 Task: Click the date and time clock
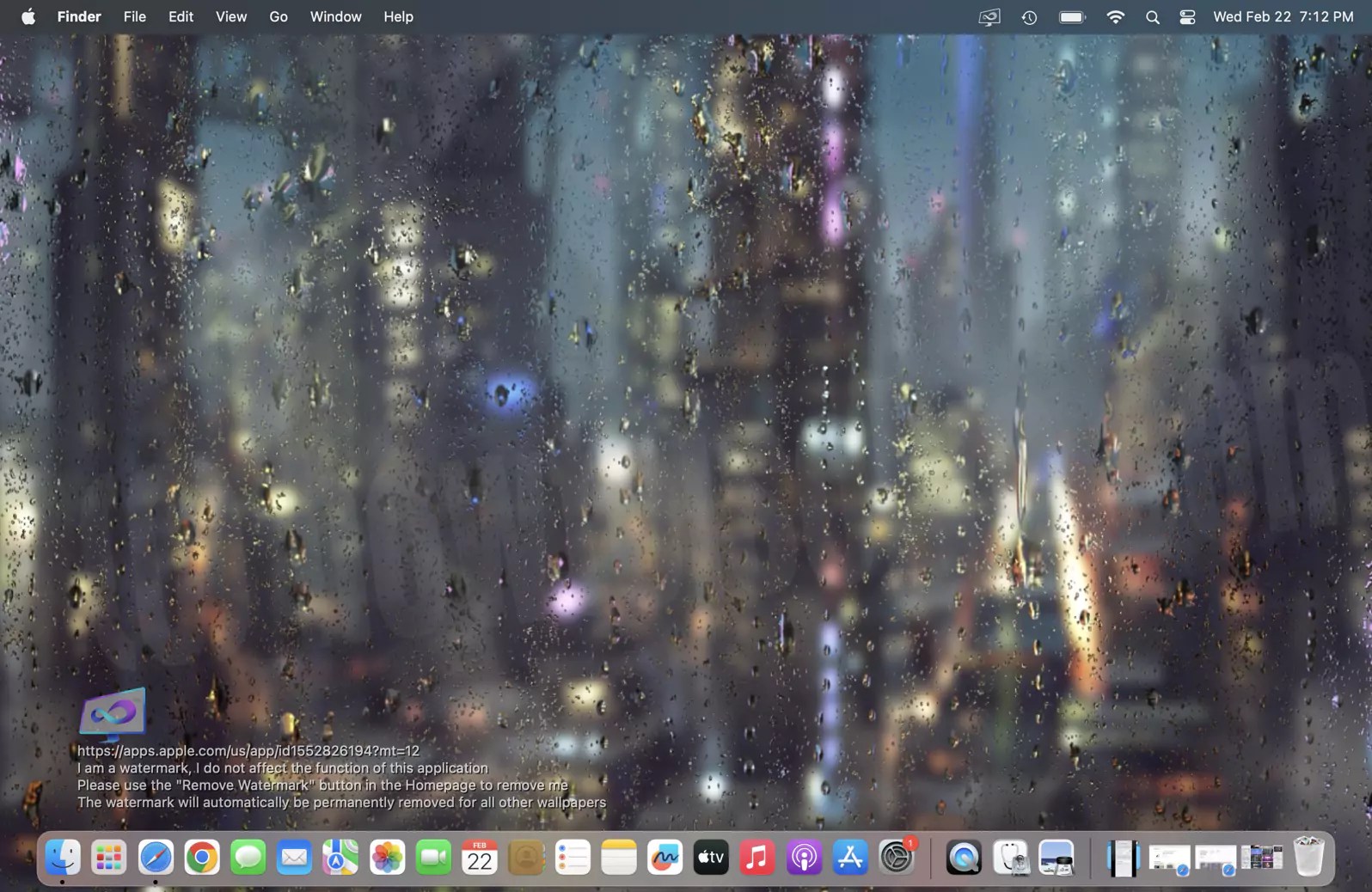[x=1283, y=16]
